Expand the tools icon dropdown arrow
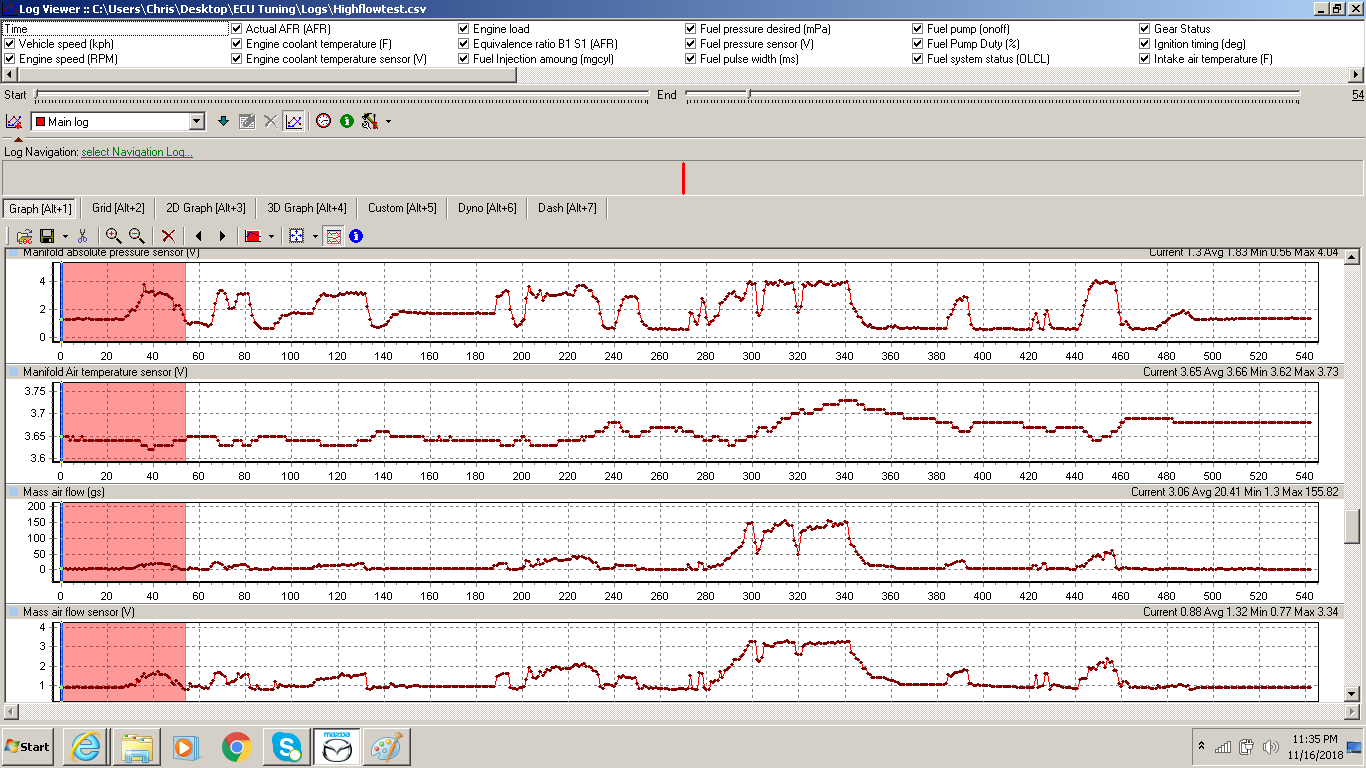 click(388, 122)
